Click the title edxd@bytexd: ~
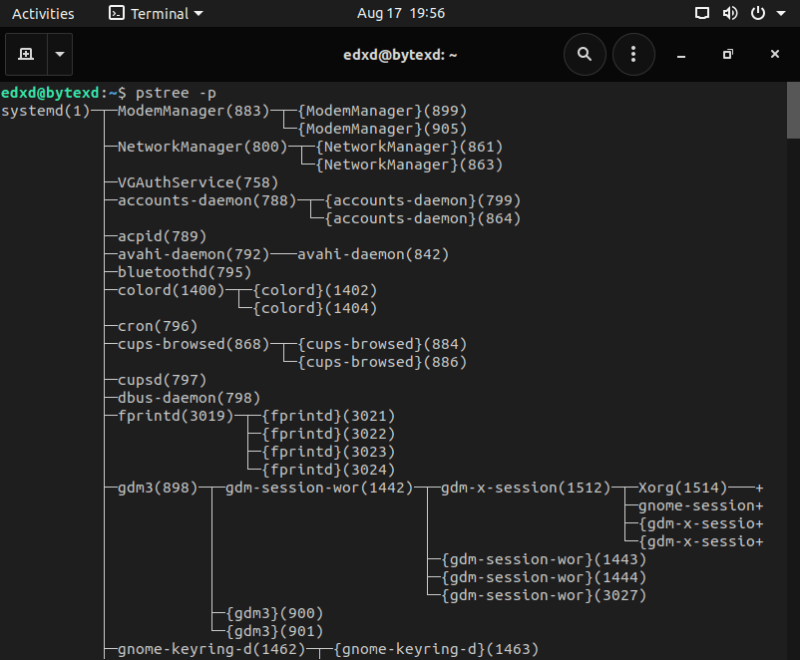Viewport: 800px width, 660px height. point(400,54)
